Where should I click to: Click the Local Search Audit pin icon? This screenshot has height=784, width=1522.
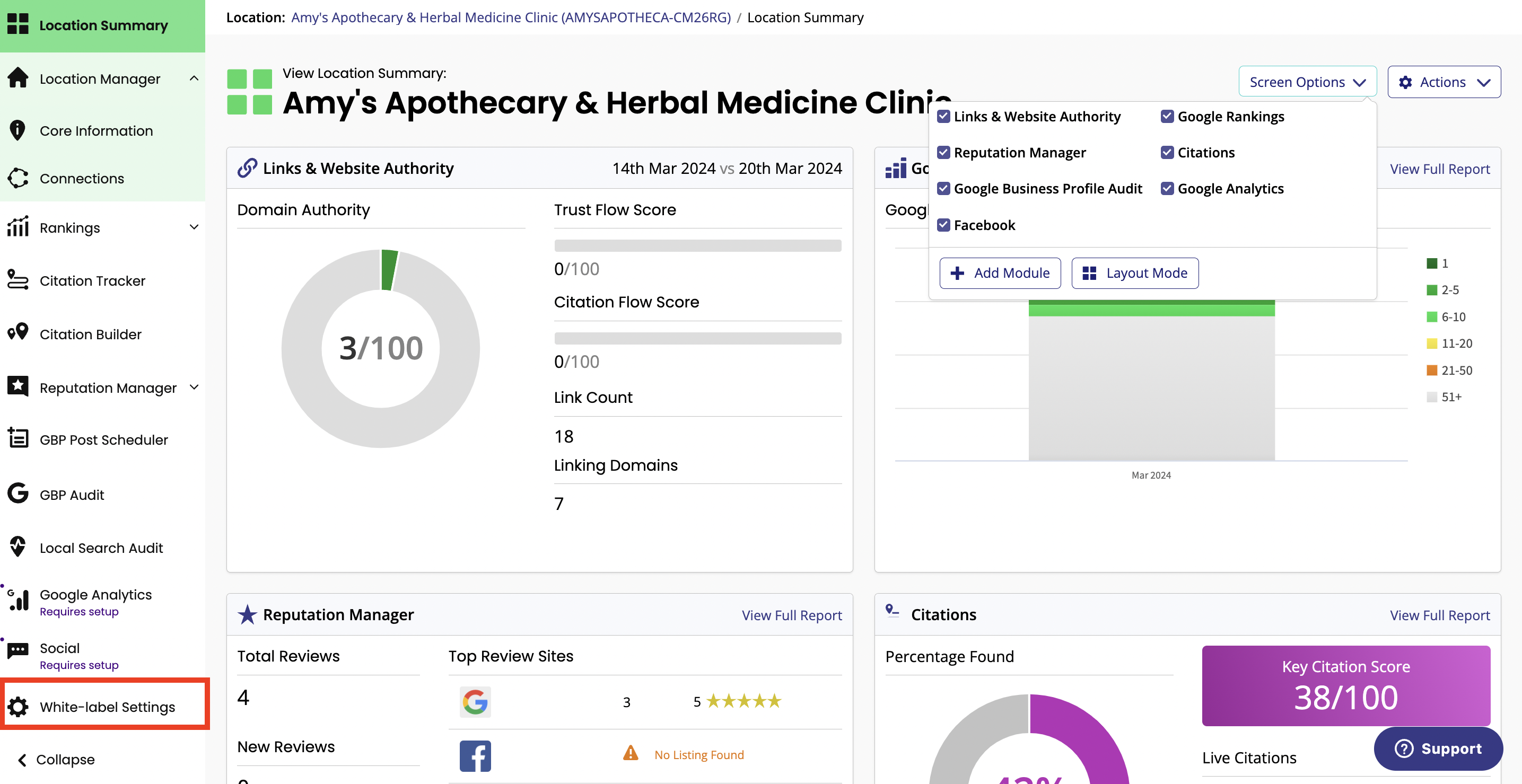(18, 547)
